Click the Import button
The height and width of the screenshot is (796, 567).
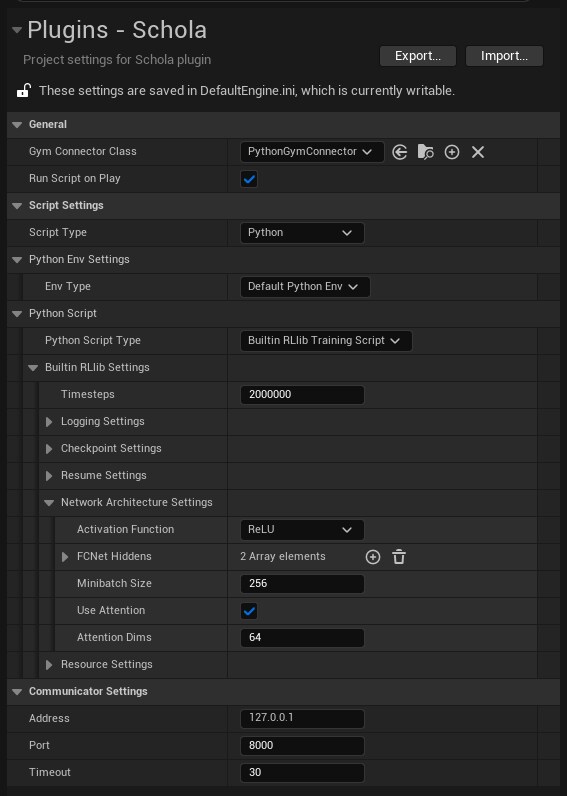click(x=504, y=56)
